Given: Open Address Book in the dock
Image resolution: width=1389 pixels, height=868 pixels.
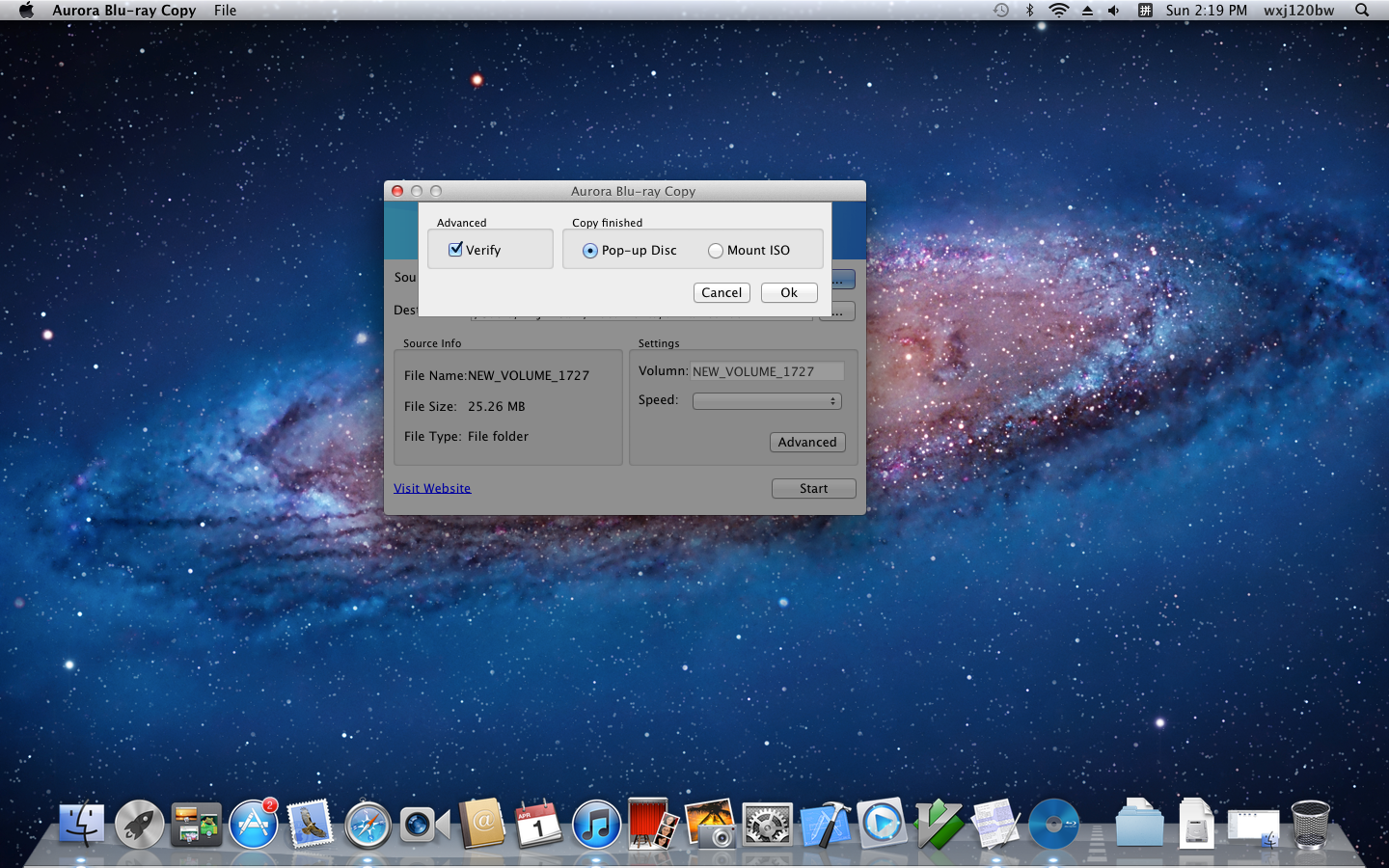Looking at the screenshot, I should 481,825.
